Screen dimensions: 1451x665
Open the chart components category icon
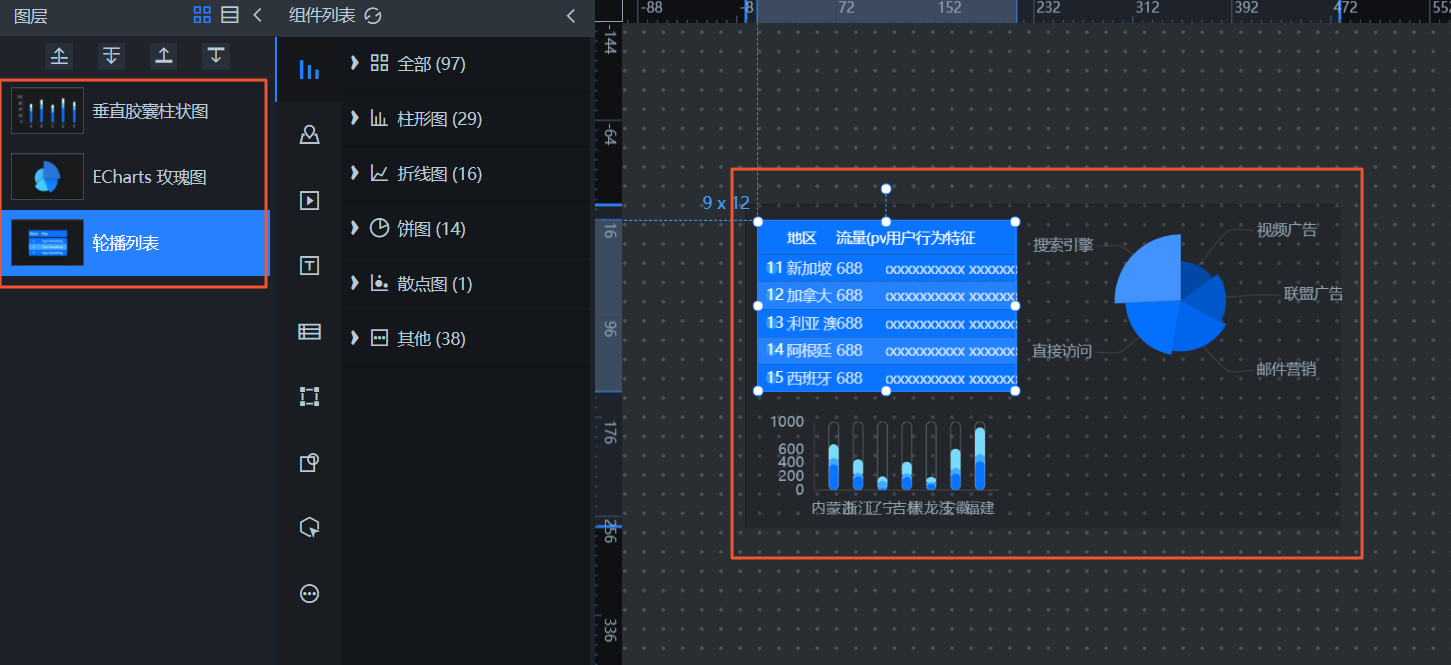[x=310, y=70]
